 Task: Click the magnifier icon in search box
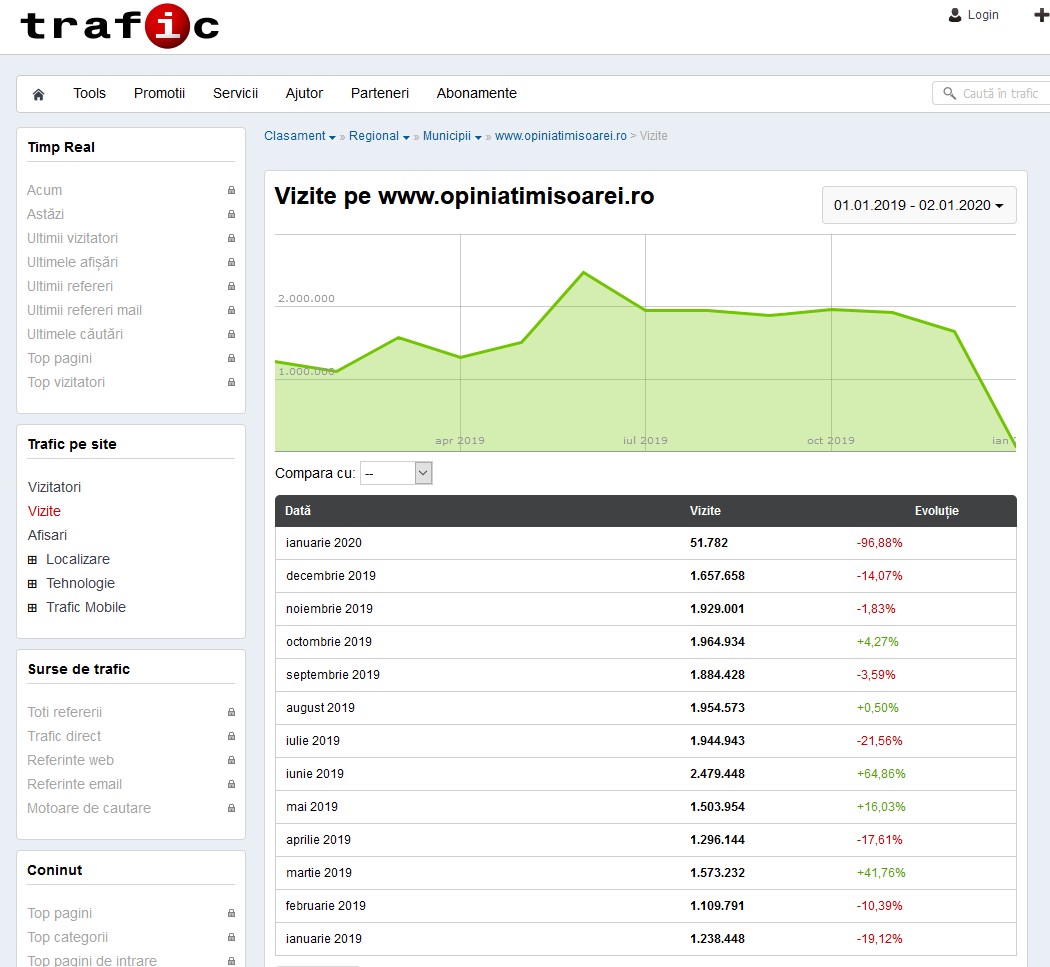pyautogui.click(x=949, y=93)
